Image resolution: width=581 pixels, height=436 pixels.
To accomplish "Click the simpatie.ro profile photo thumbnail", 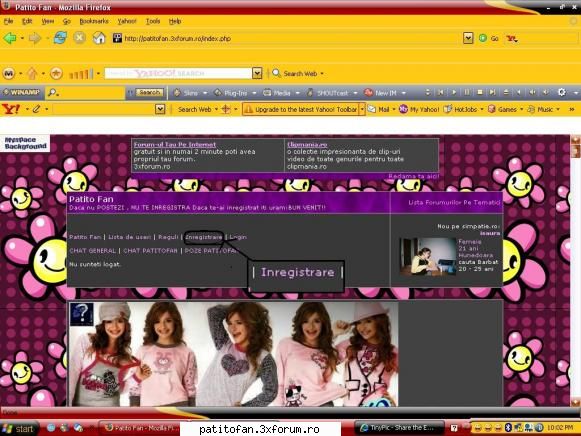I will [x=428, y=256].
